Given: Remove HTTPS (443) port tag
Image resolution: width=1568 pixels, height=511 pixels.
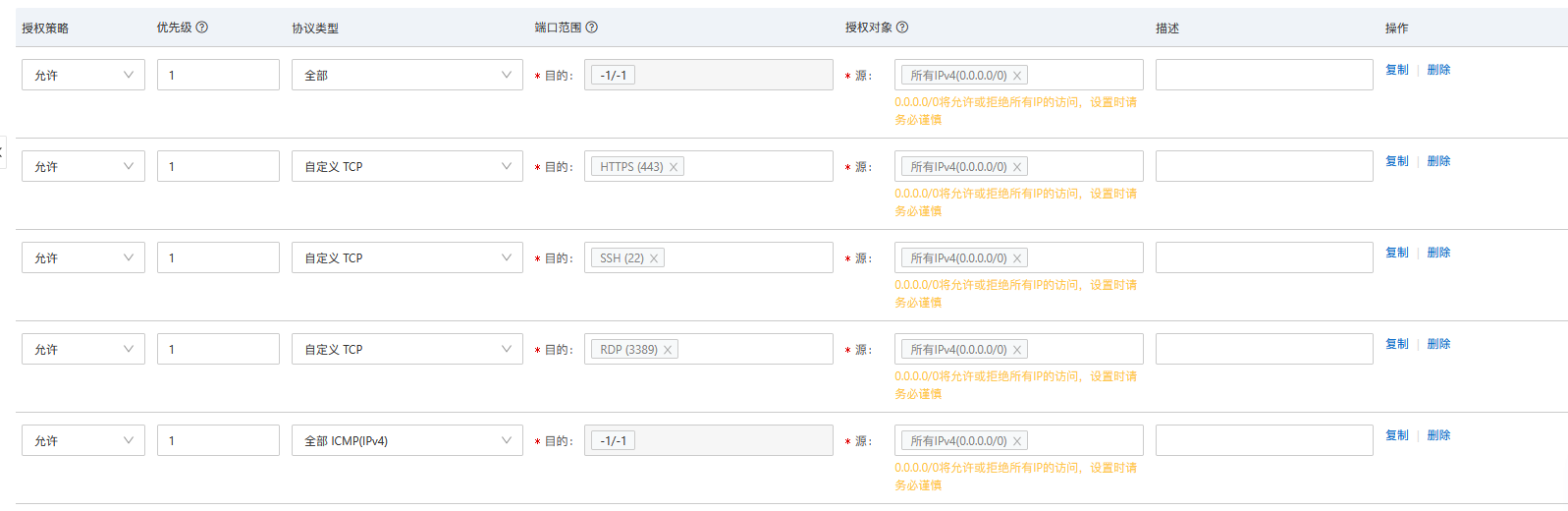Looking at the screenshot, I should point(674,167).
